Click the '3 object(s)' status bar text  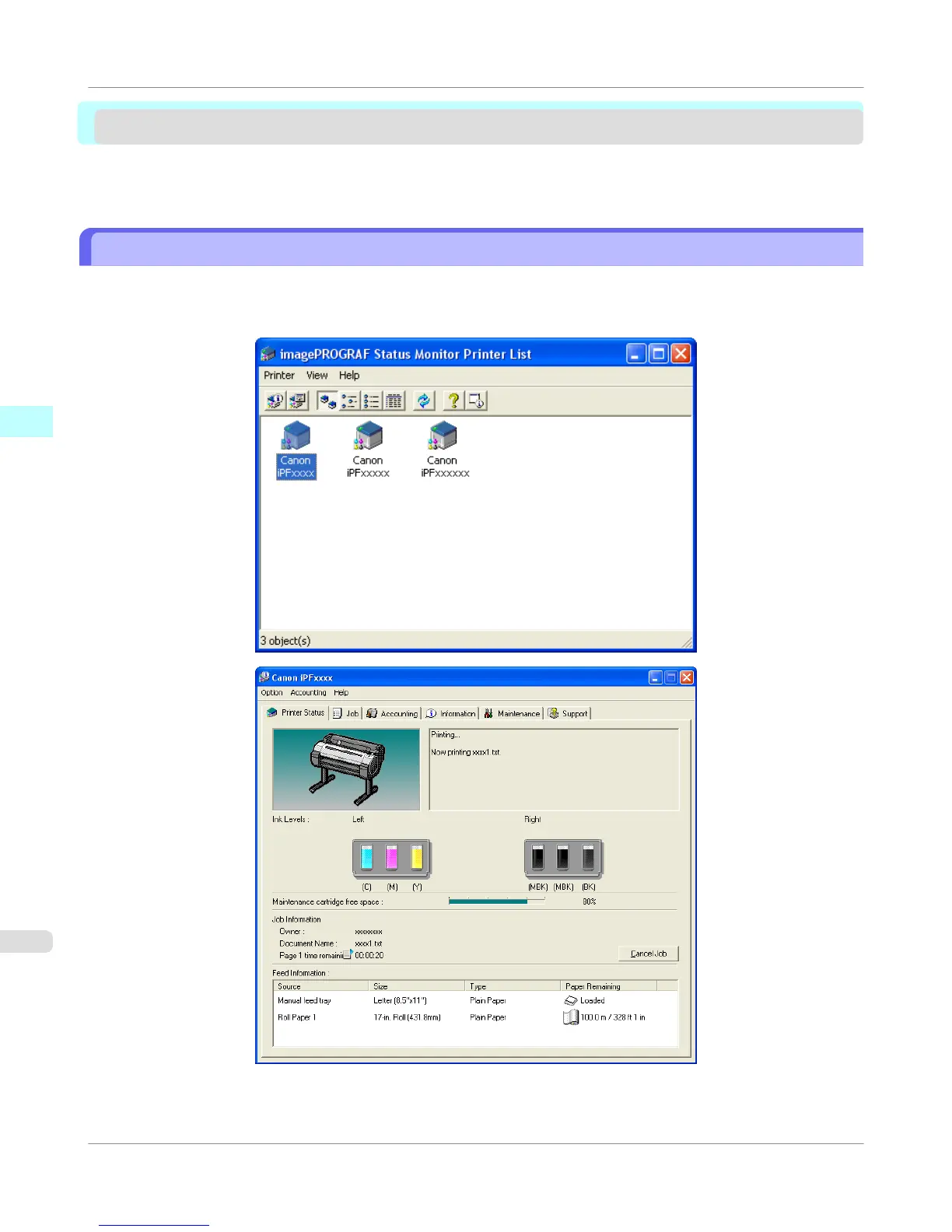pos(285,641)
